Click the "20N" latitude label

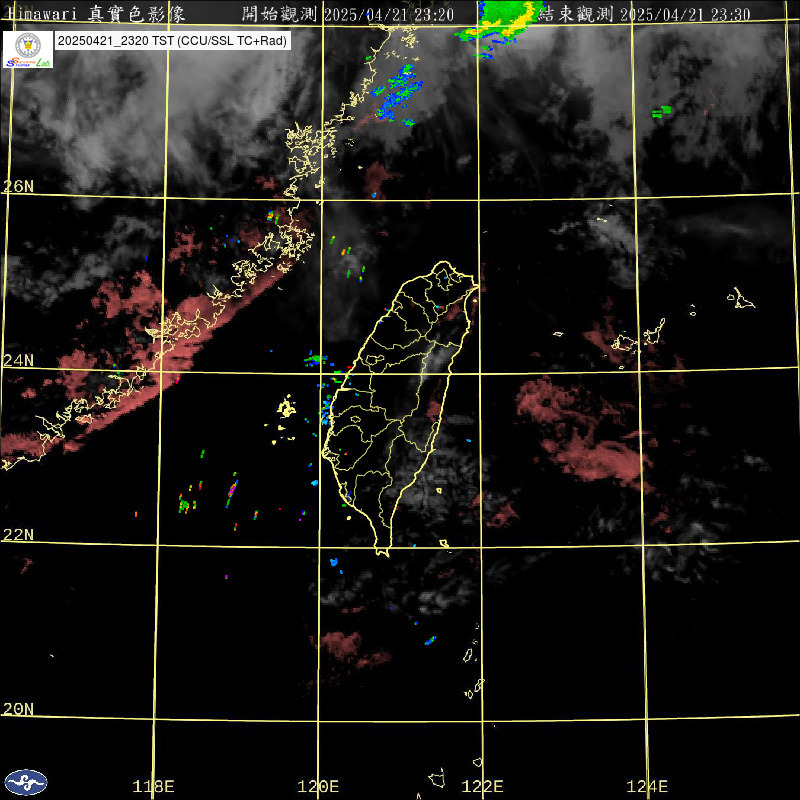tap(18, 709)
